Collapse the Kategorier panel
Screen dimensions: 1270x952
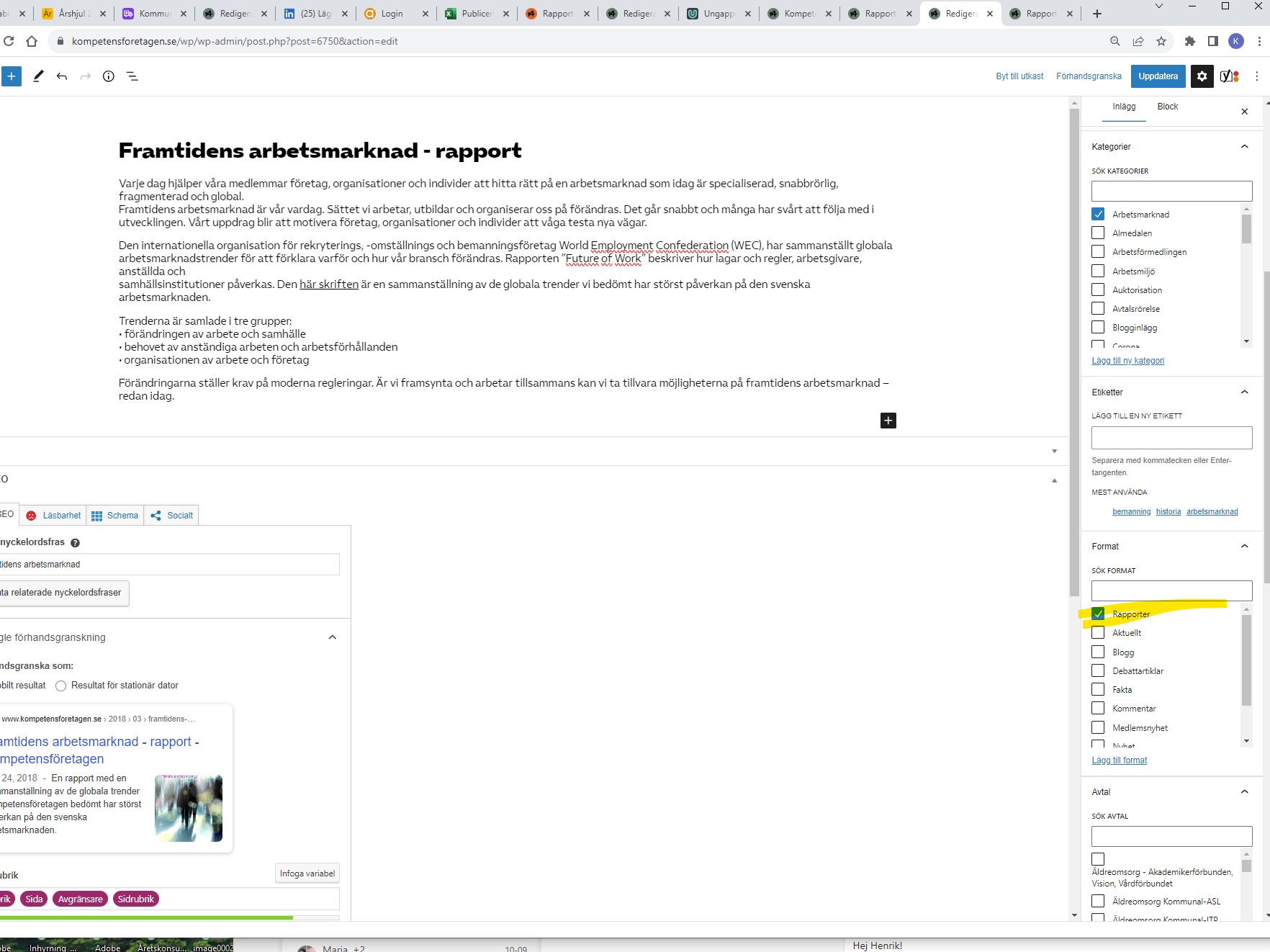coord(1244,146)
